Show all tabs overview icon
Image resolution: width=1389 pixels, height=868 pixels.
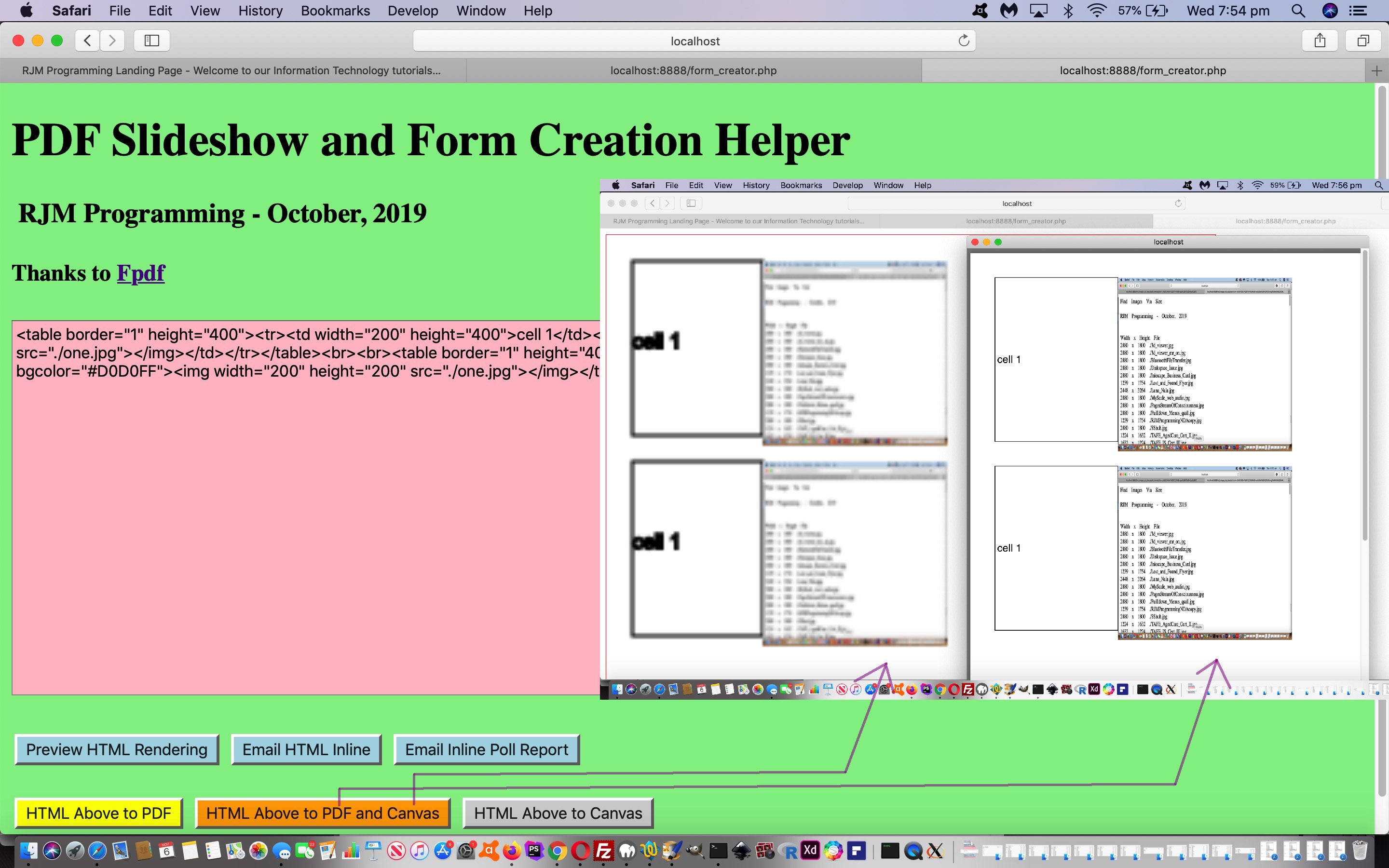coord(1363,40)
